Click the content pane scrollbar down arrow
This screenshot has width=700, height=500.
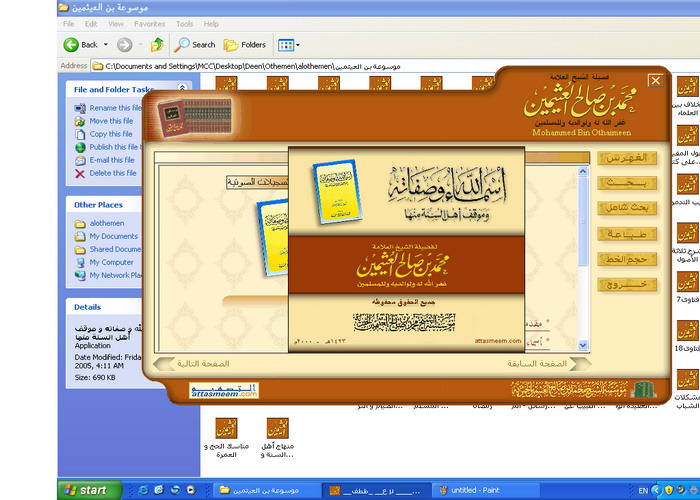[583, 346]
